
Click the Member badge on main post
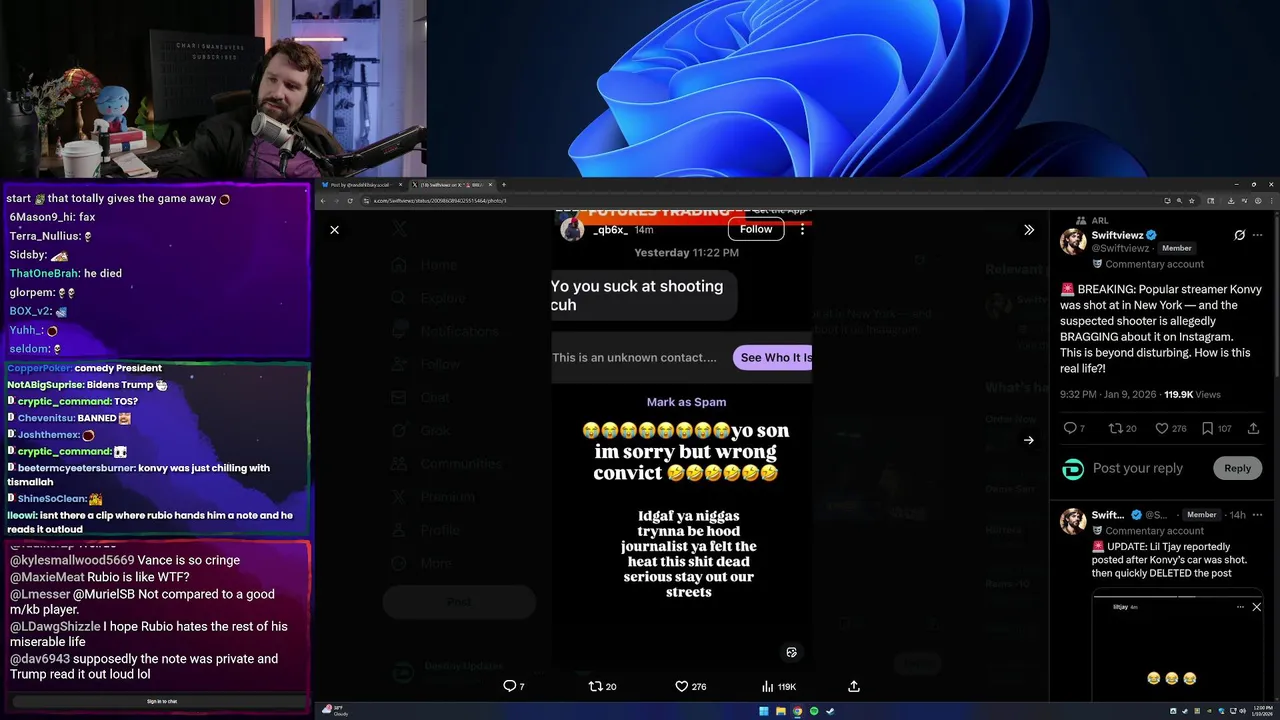point(1176,248)
